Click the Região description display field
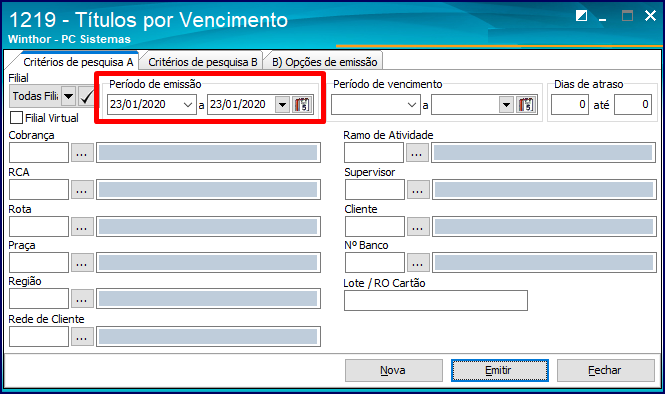 click(x=208, y=299)
